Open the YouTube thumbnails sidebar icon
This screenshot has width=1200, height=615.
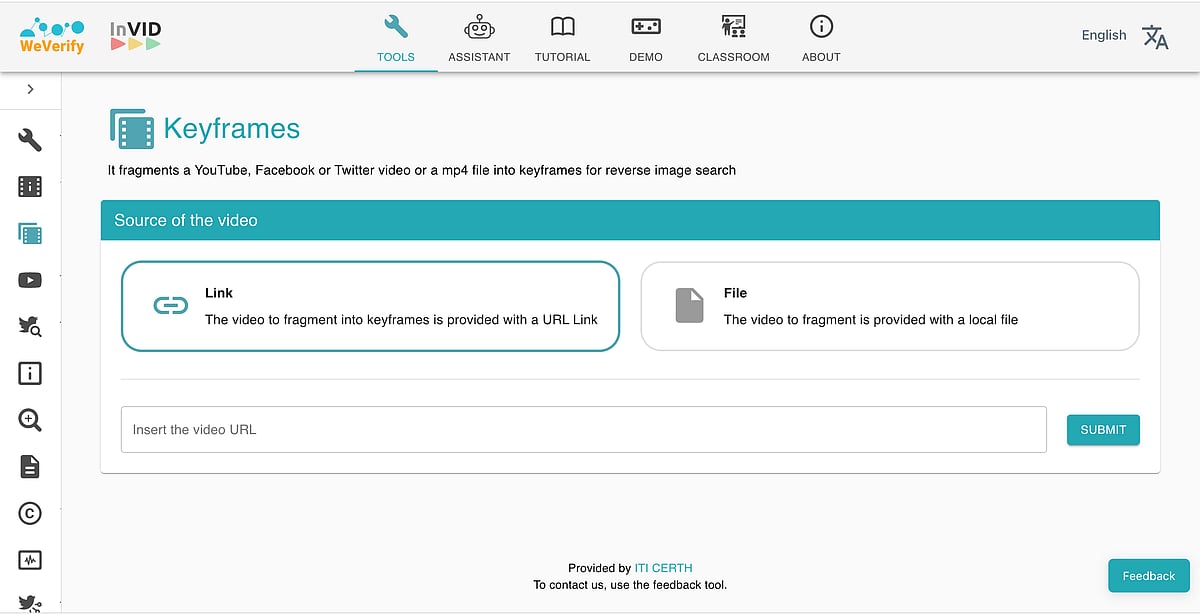[30, 280]
